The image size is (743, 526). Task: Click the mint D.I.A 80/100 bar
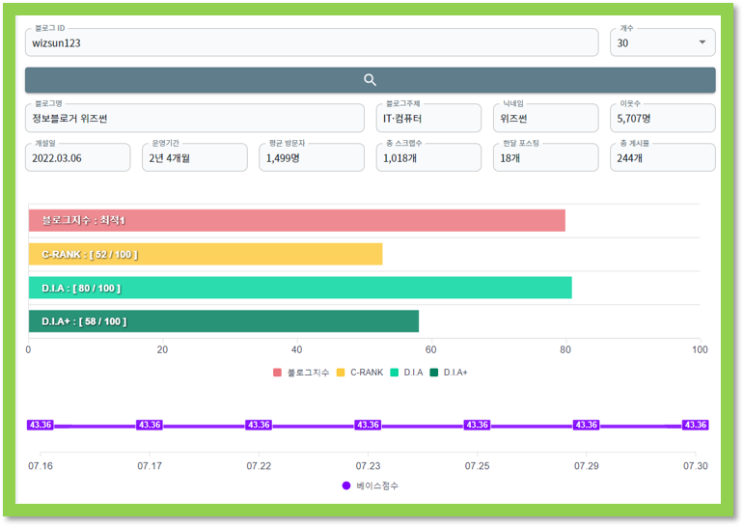300,288
